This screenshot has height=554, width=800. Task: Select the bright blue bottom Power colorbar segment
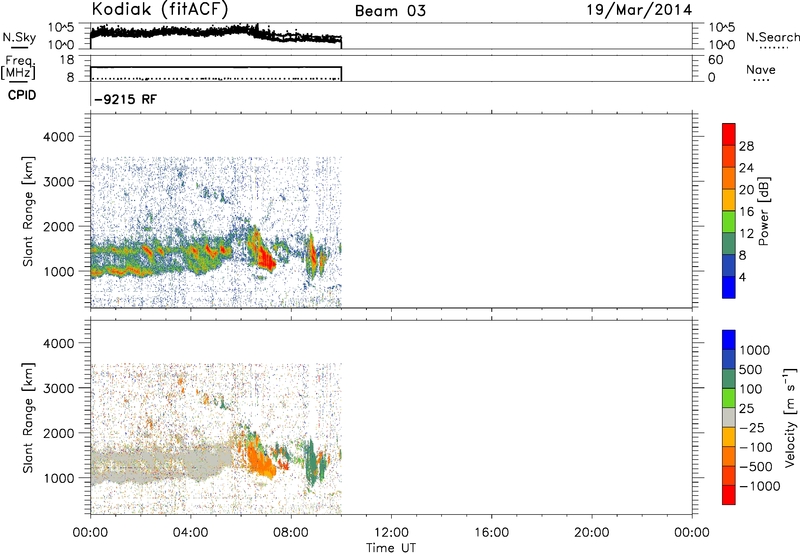(729, 287)
